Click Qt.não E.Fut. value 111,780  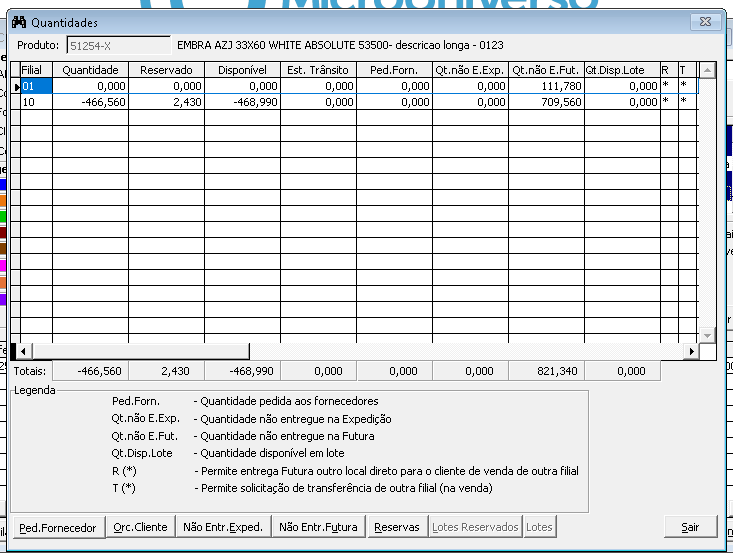[546, 86]
